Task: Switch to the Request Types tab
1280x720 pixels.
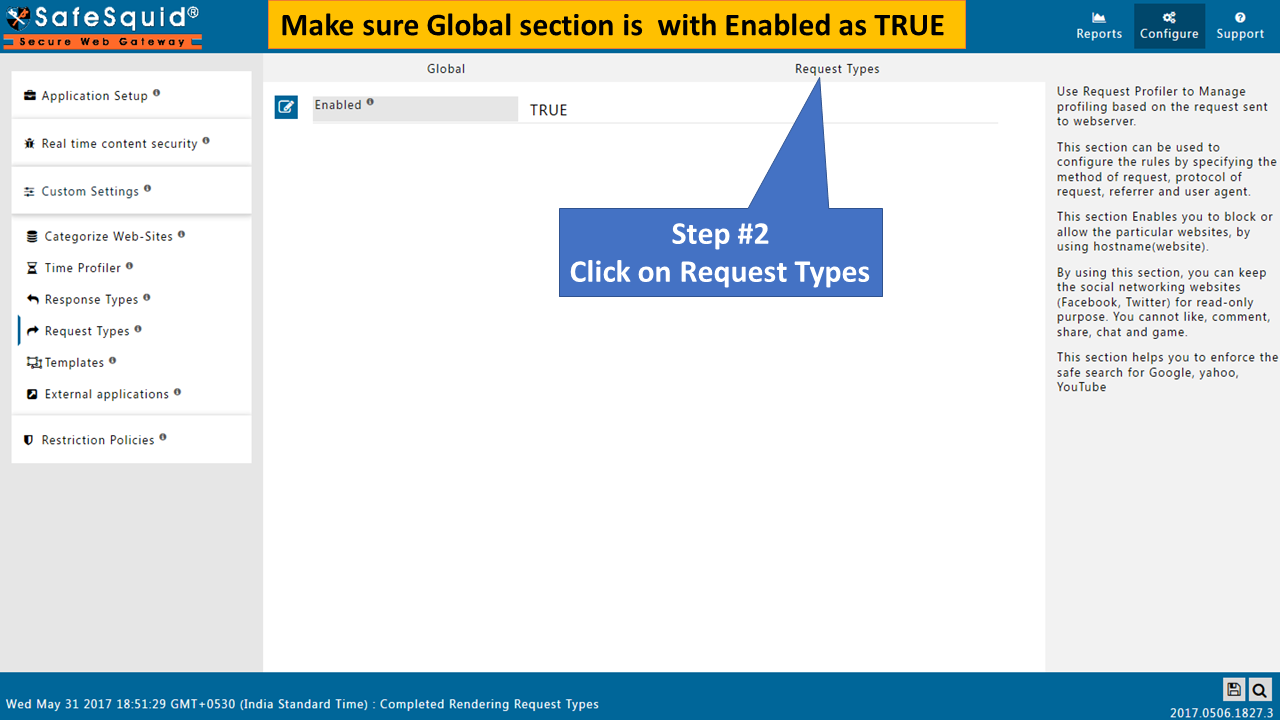Action: coord(837,69)
